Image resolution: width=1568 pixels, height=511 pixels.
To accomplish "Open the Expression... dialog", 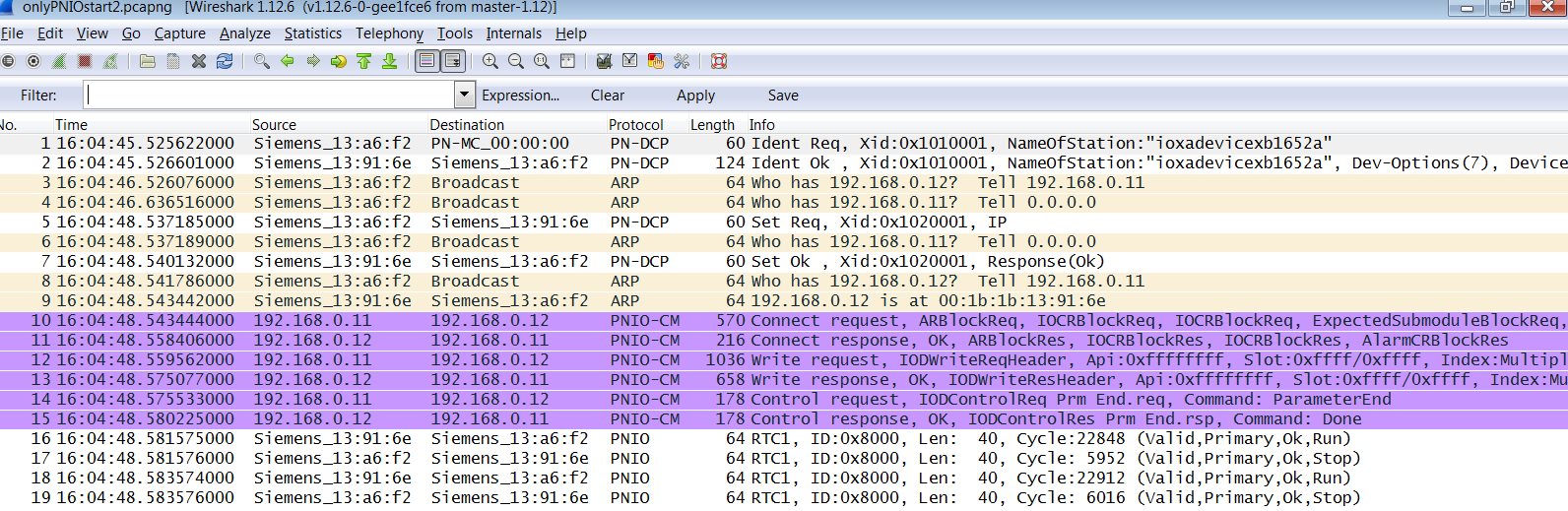I will [x=520, y=96].
